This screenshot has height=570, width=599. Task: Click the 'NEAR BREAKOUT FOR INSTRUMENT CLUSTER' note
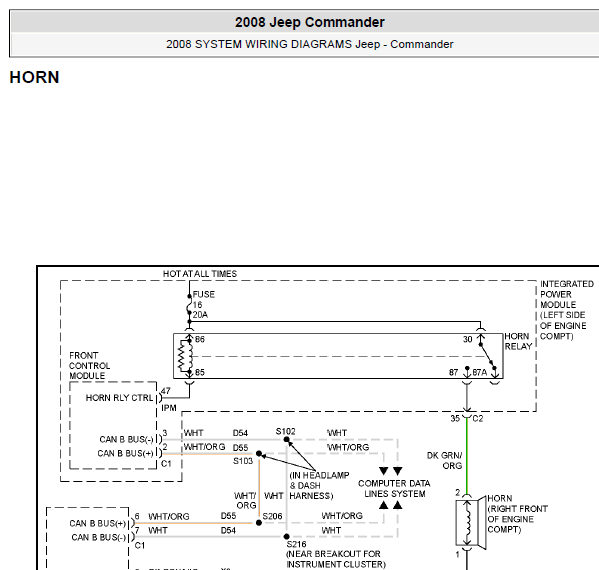336,559
